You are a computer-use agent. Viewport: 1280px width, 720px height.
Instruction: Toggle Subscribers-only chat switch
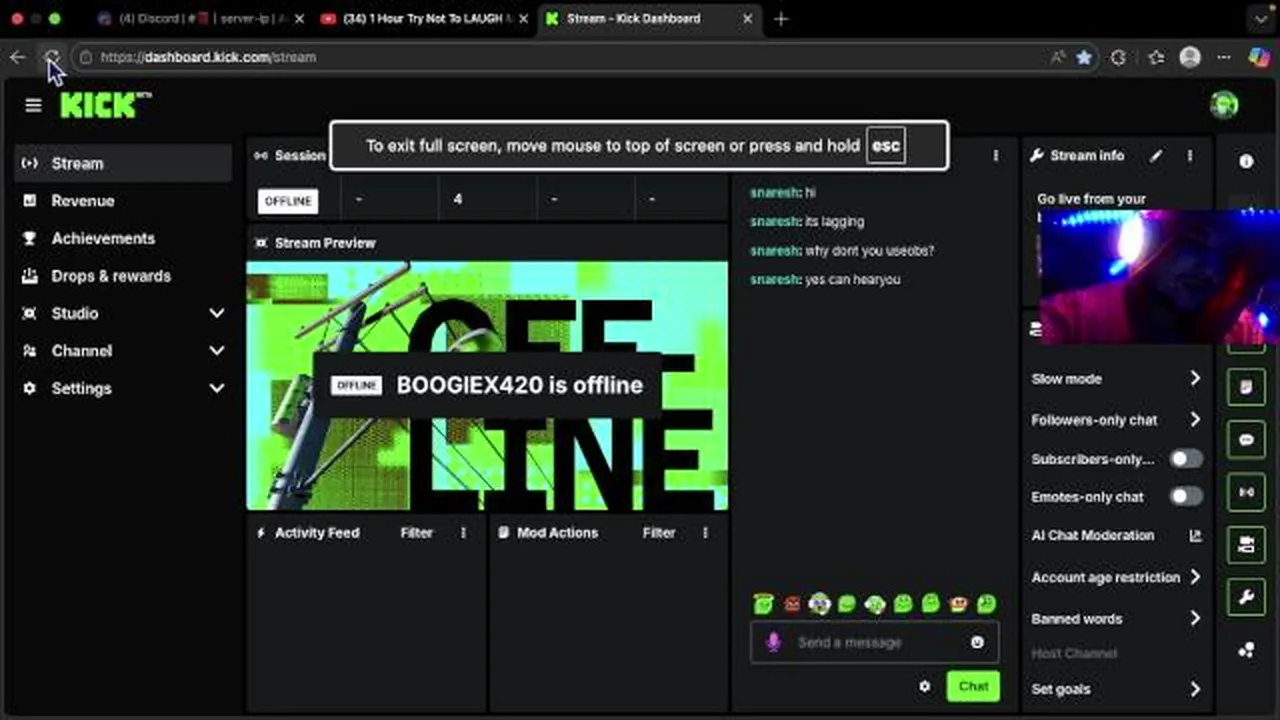(1186, 459)
